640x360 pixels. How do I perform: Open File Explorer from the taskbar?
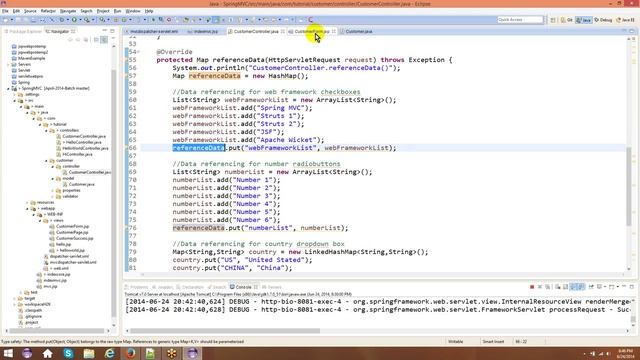point(89,353)
